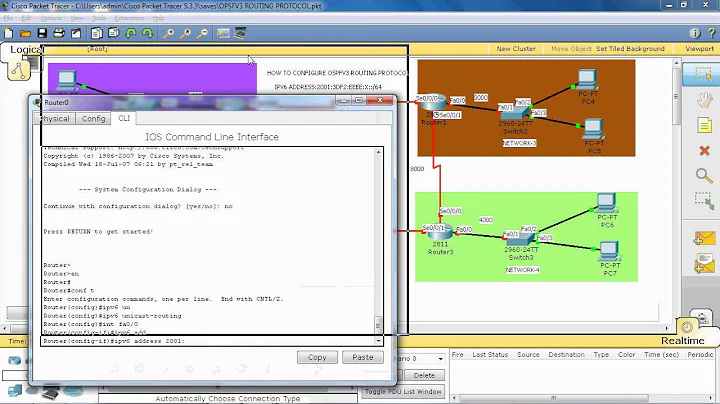Click the Undo green arrow icon
Image resolution: width=720 pixels, height=404 pixels.
(x=131, y=33)
